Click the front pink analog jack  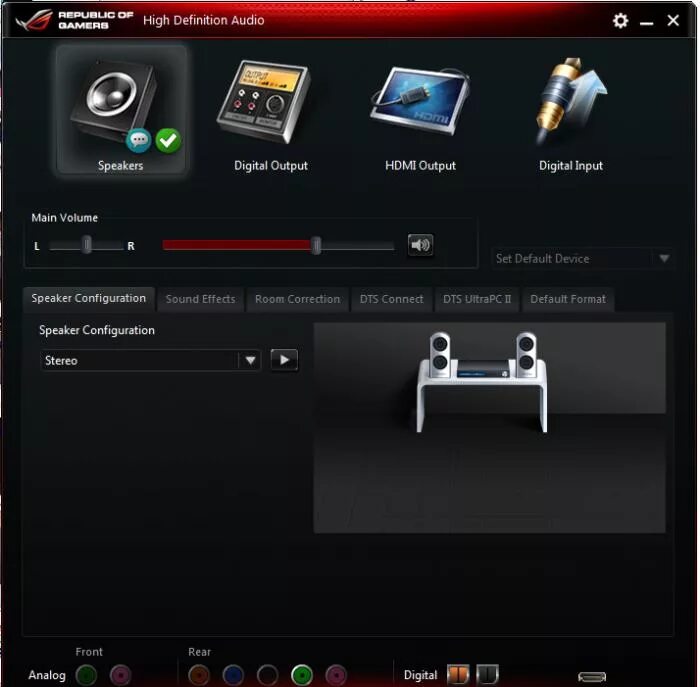coord(121,675)
